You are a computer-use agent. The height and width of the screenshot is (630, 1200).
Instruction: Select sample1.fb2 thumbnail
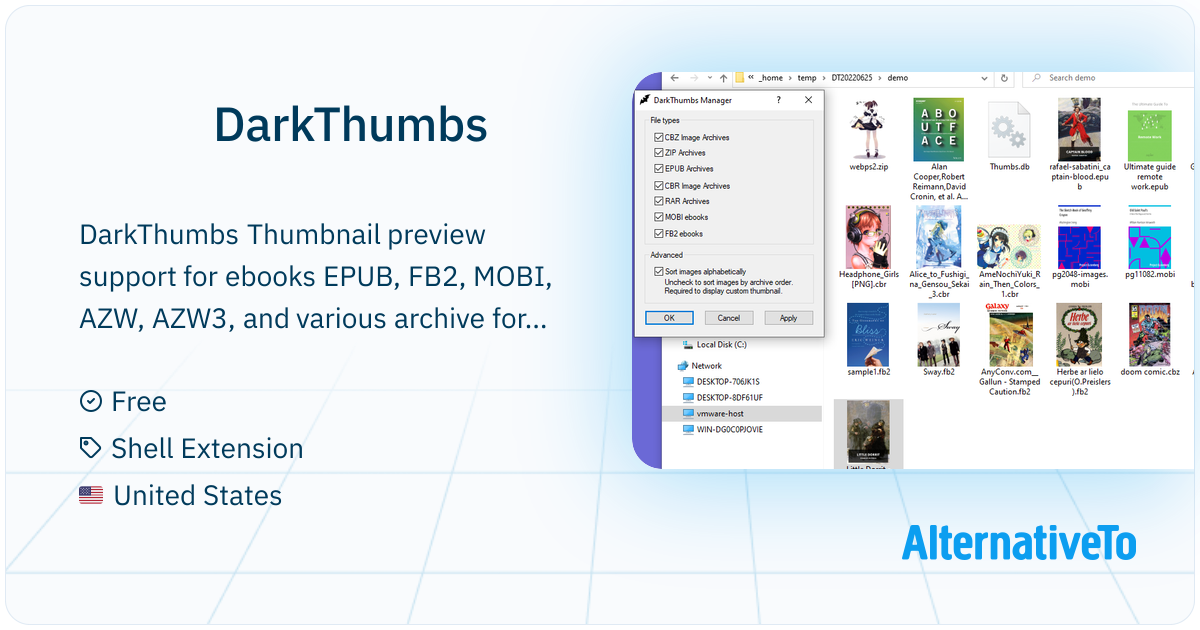coord(868,335)
